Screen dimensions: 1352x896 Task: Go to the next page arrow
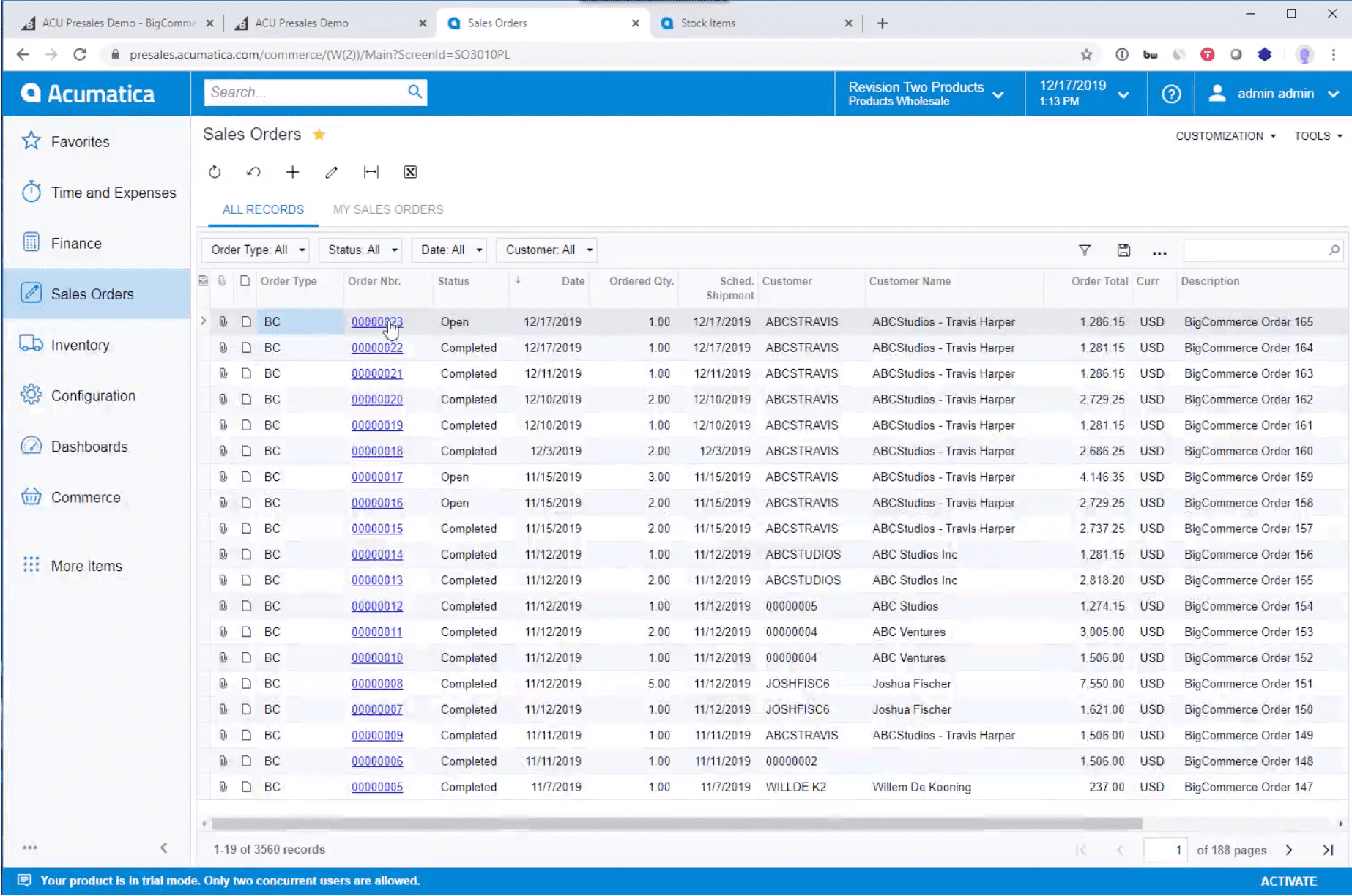click(x=1289, y=850)
